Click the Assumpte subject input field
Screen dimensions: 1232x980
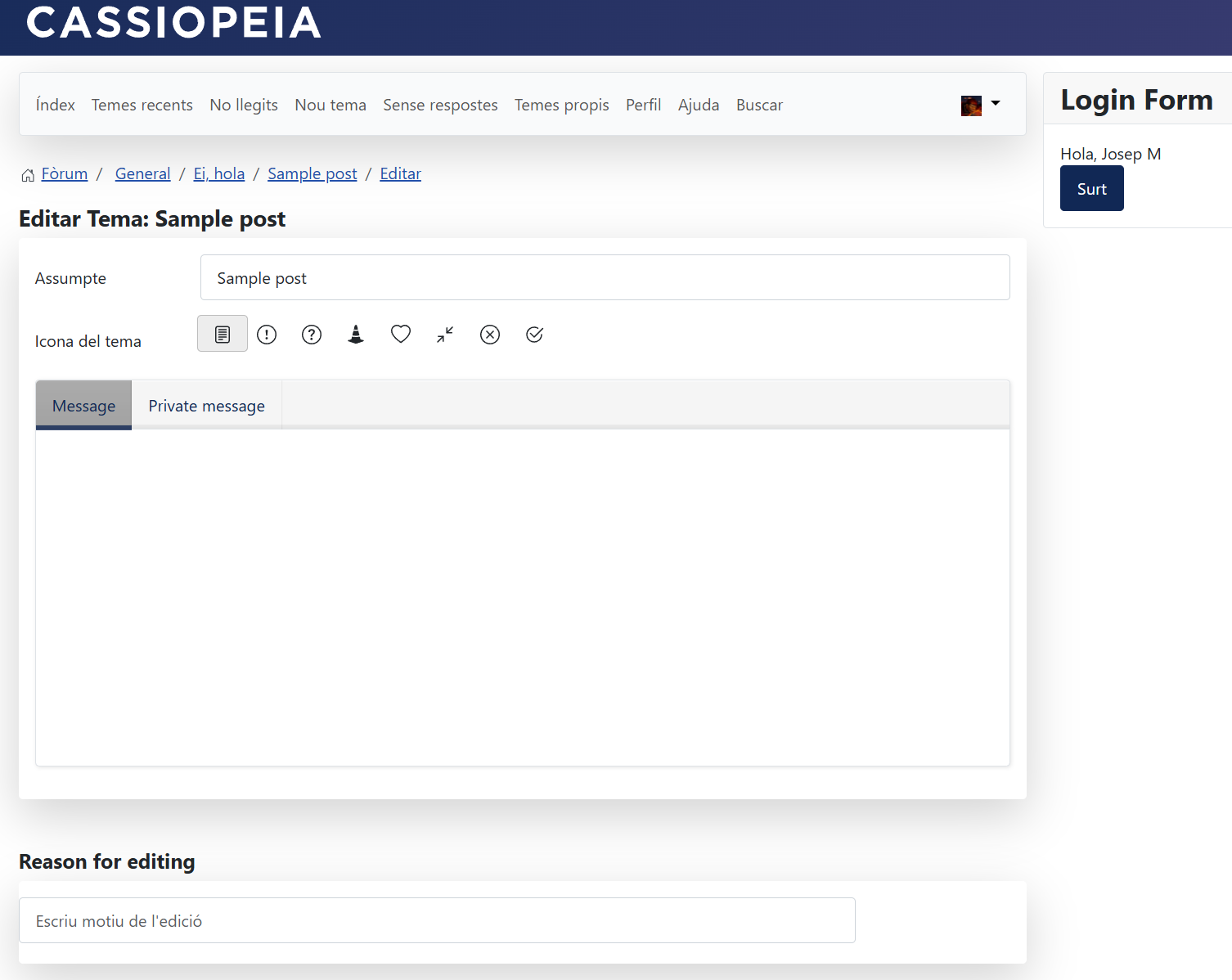[x=605, y=278]
